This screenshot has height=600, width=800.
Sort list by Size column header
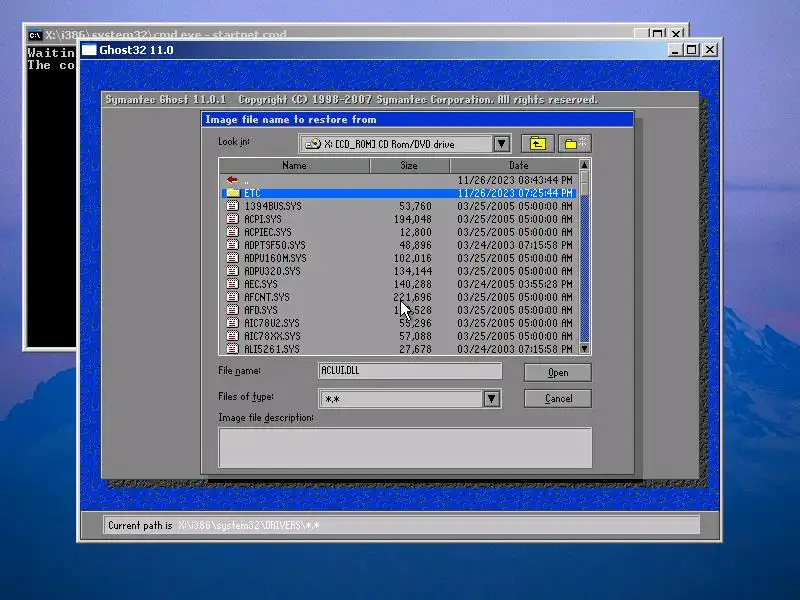(409, 165)
